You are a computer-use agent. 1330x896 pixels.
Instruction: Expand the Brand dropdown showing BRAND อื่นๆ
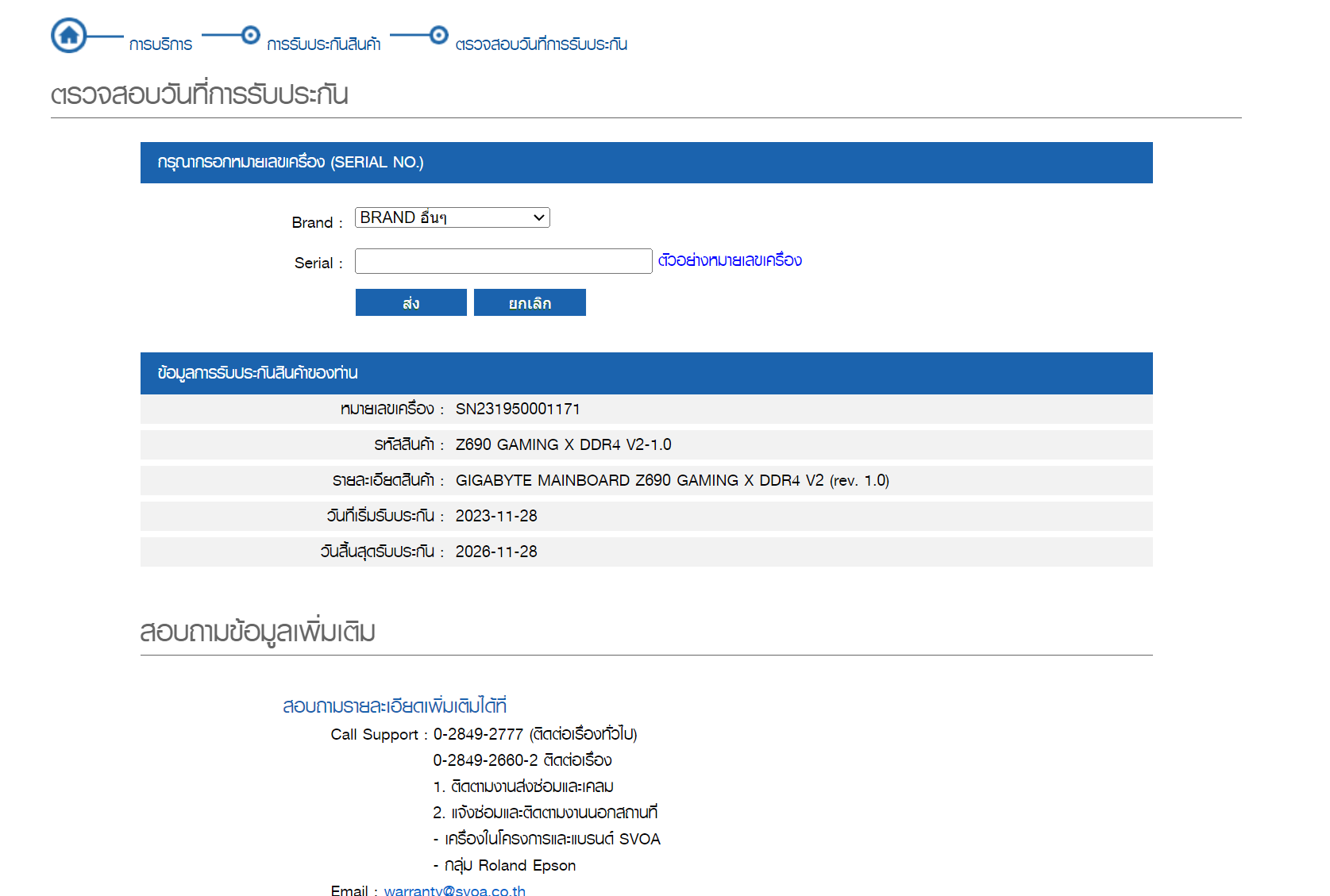click(x=452, y=217)
